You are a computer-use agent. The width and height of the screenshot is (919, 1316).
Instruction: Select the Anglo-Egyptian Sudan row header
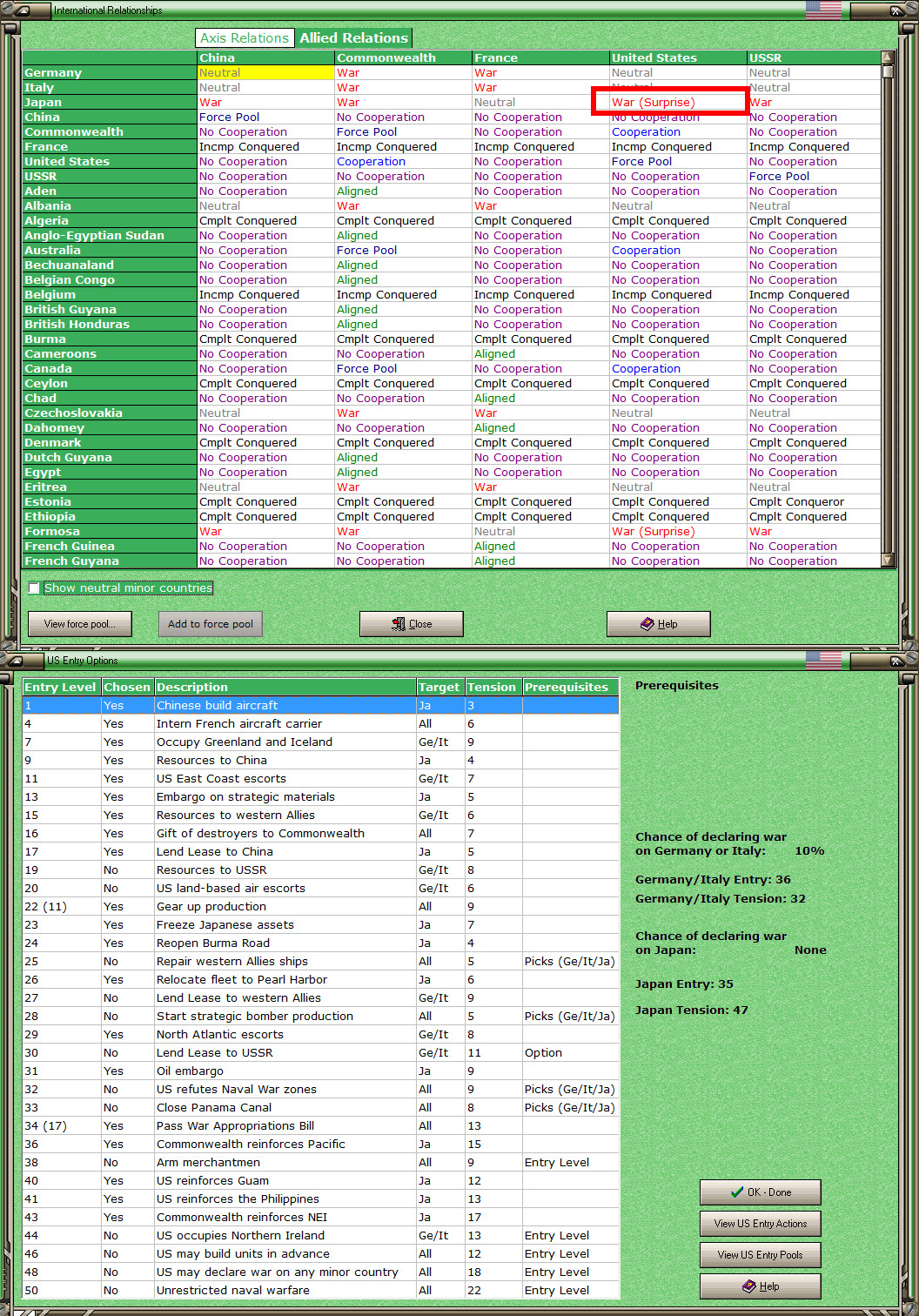pos(110,236)
